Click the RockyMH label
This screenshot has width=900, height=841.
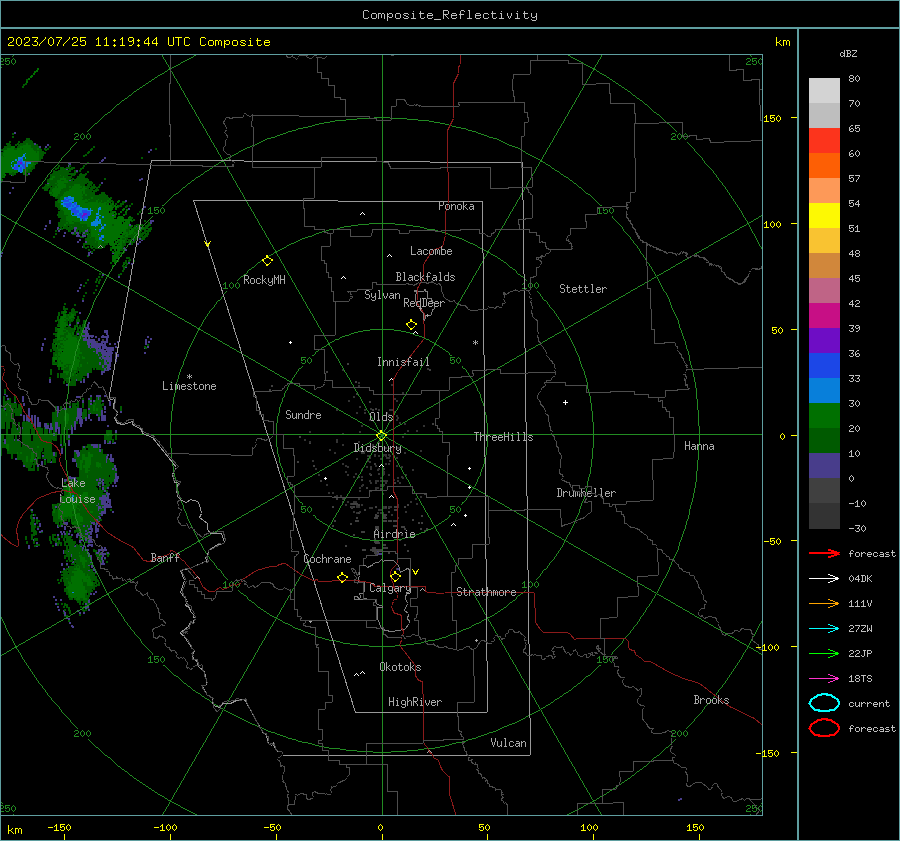264,280
